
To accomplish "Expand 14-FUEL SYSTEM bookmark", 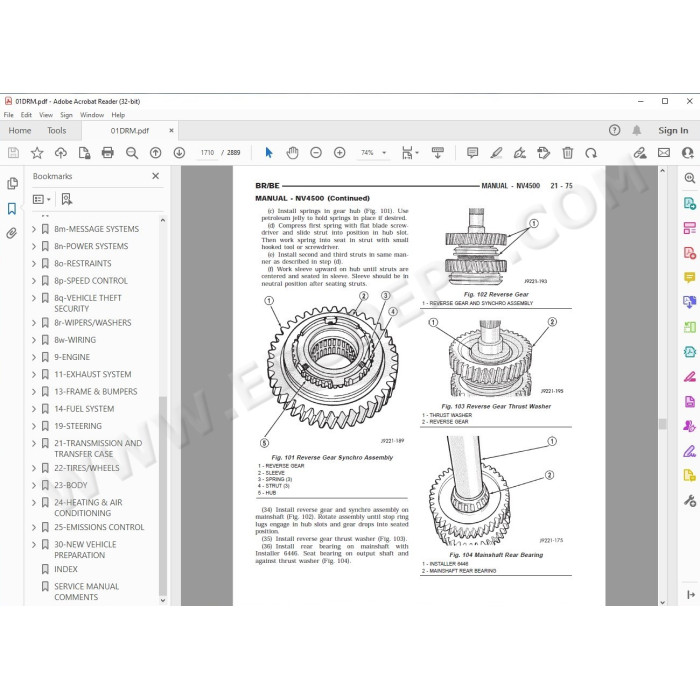I will [34, 409].
